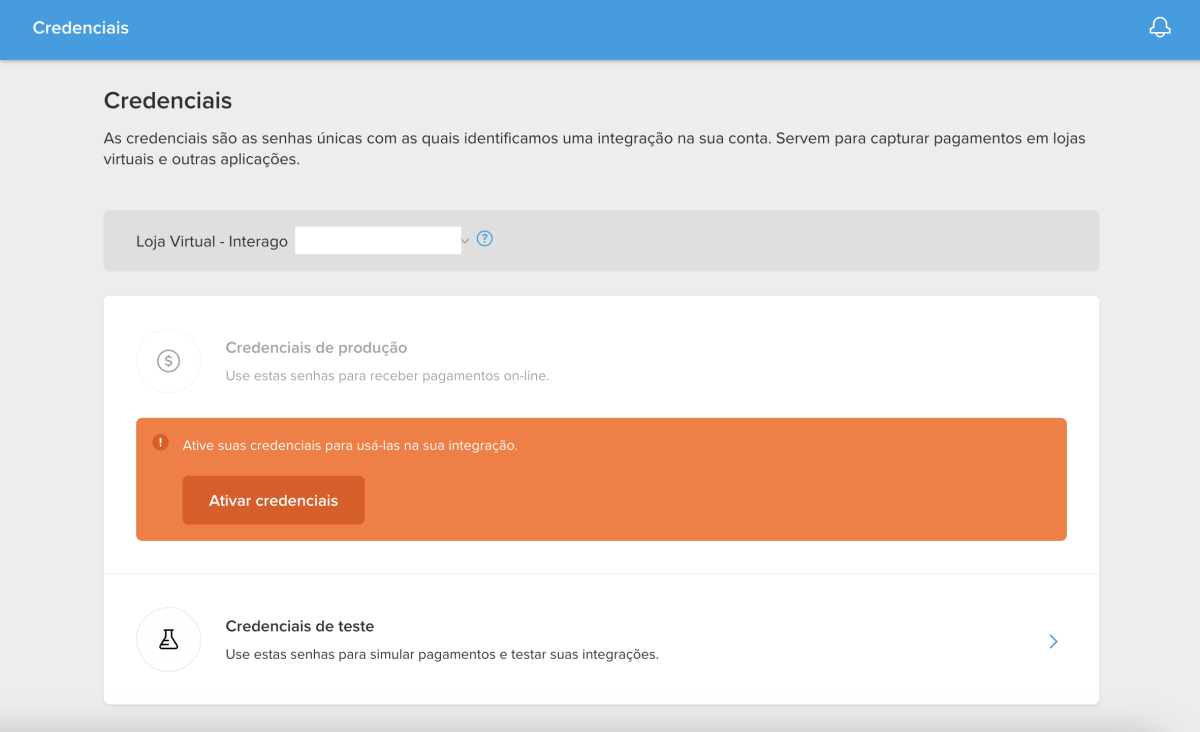Expand Credenciais de teste chevron arrow
Viewport: 1200px width, 732px height.
tap(1053, 641)
